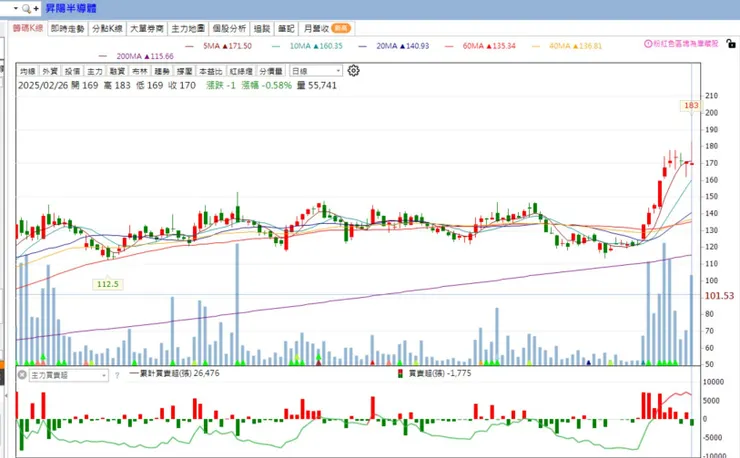Open the 主力地圖 tab
This screenshot has height=458, width=740.
188,29
